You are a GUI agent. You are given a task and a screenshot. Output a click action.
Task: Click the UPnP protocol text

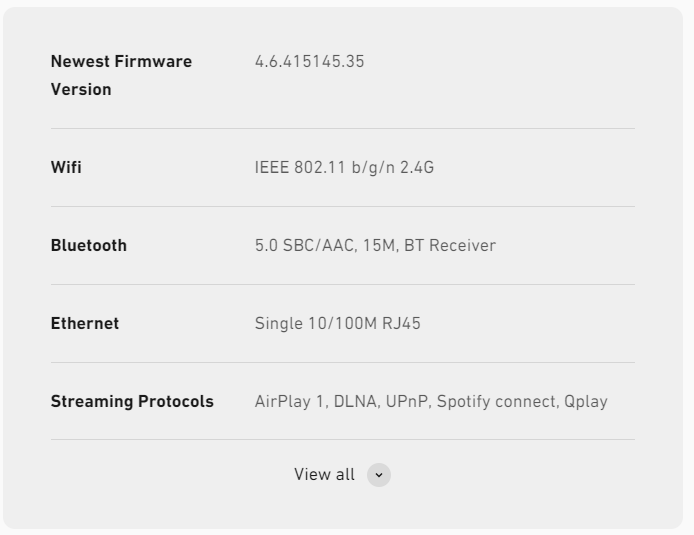(407, 401)
